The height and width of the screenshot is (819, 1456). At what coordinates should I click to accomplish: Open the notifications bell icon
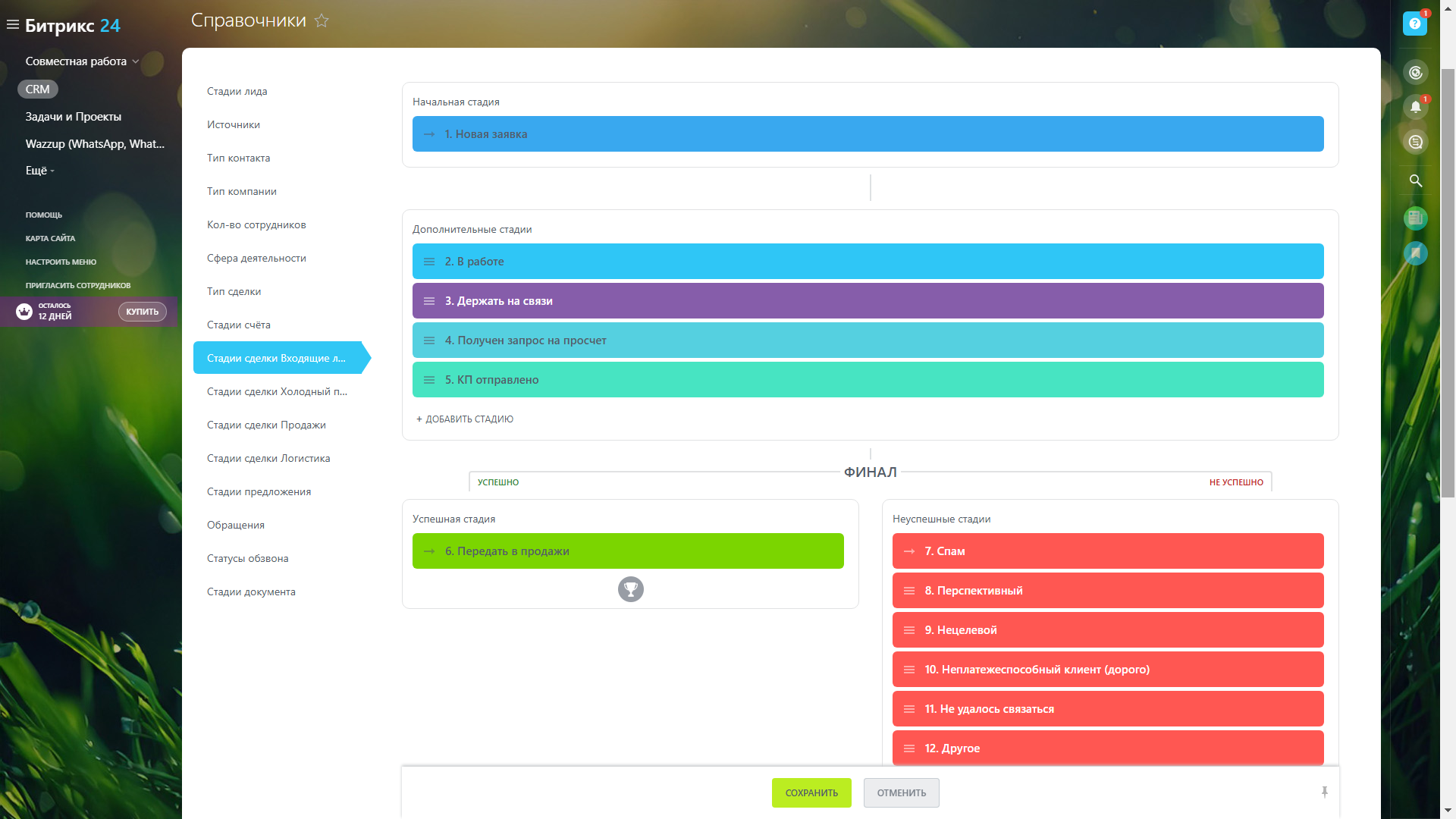pyautogui.click(x=1415, y=107)
